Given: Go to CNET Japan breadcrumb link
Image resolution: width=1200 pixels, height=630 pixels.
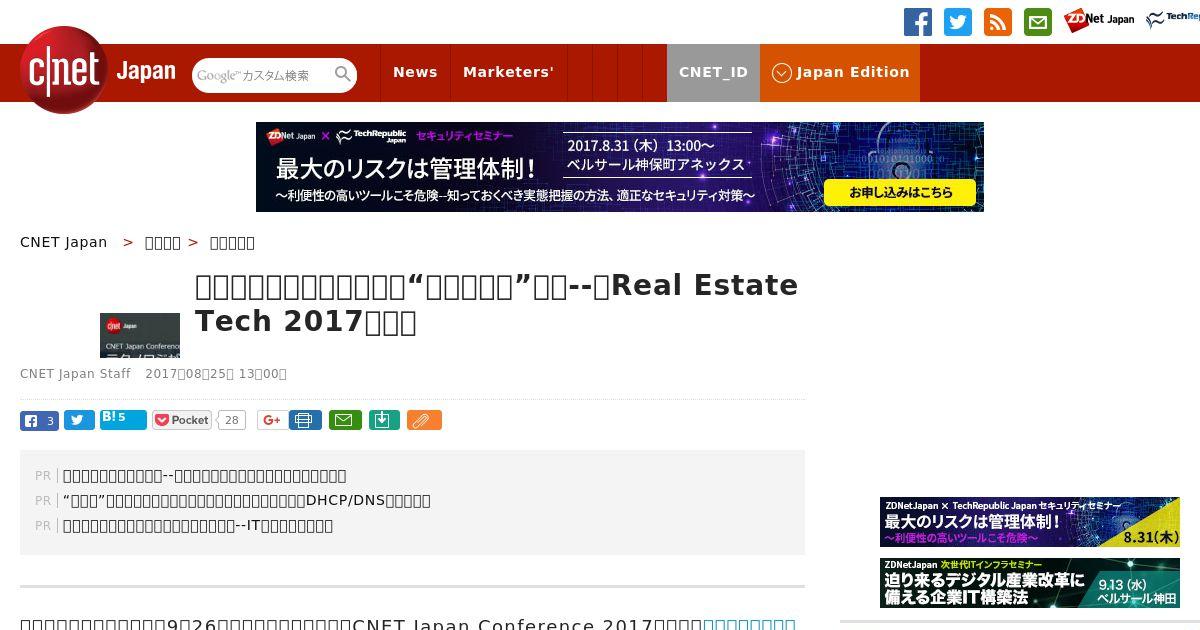Looking at the screenshot, I should tap(64, 242).
